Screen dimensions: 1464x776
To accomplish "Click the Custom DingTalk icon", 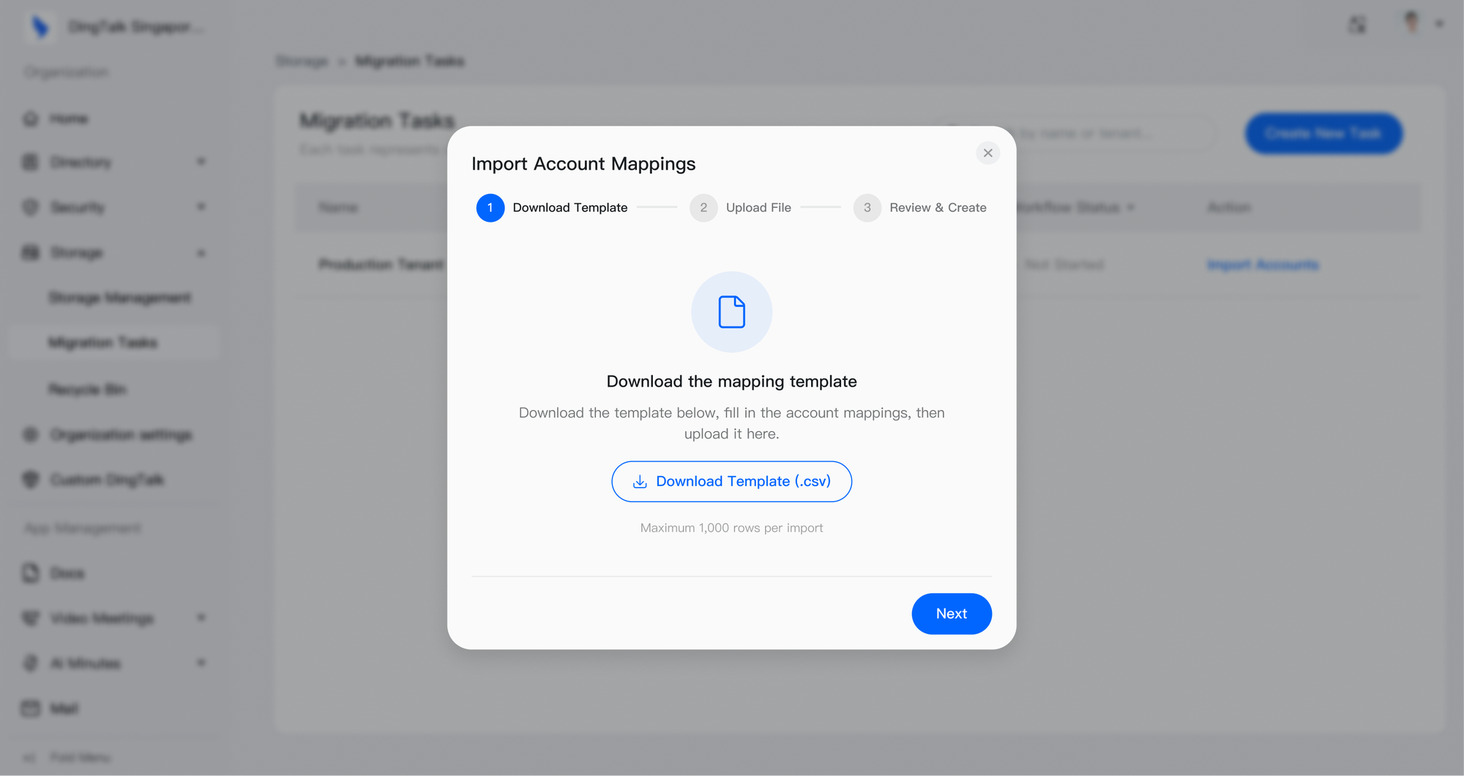I will (x=31, y=480).
